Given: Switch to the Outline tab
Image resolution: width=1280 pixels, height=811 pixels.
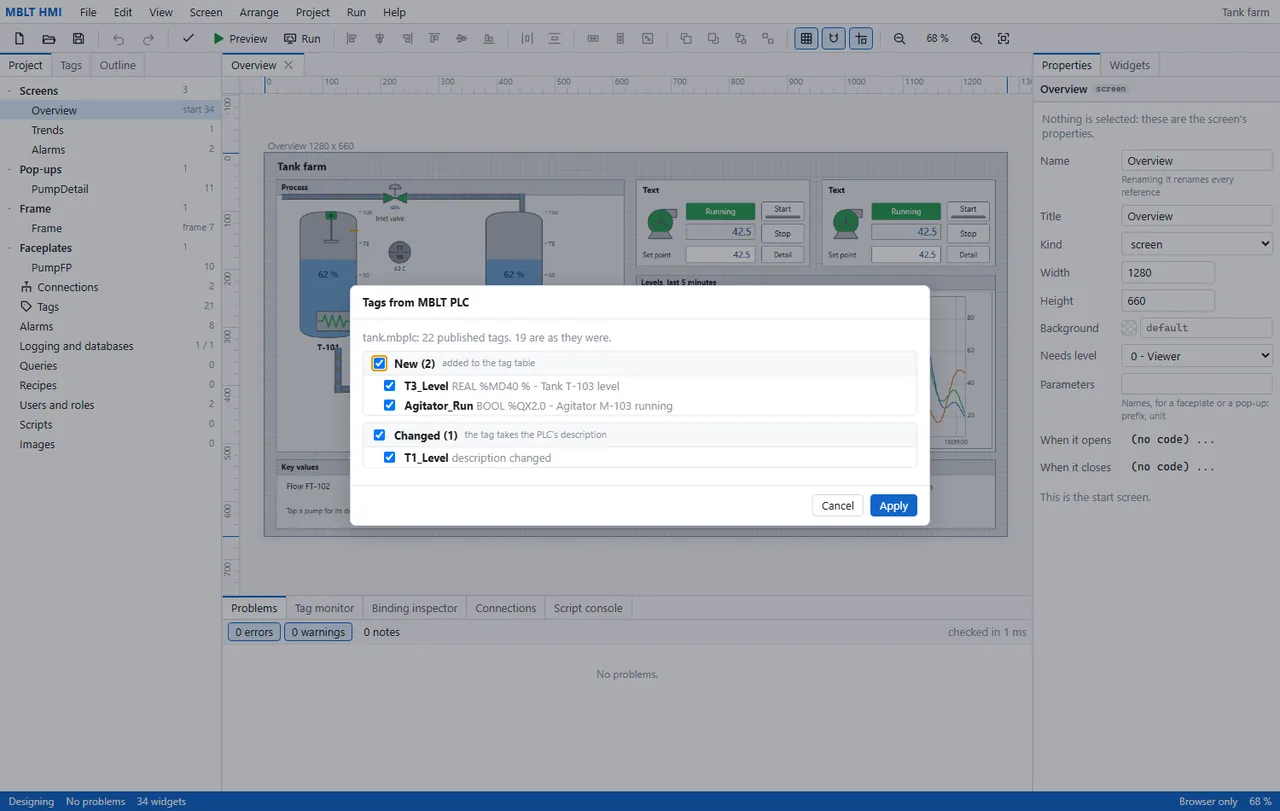Looking at the screenshot, I should [117, 65].
